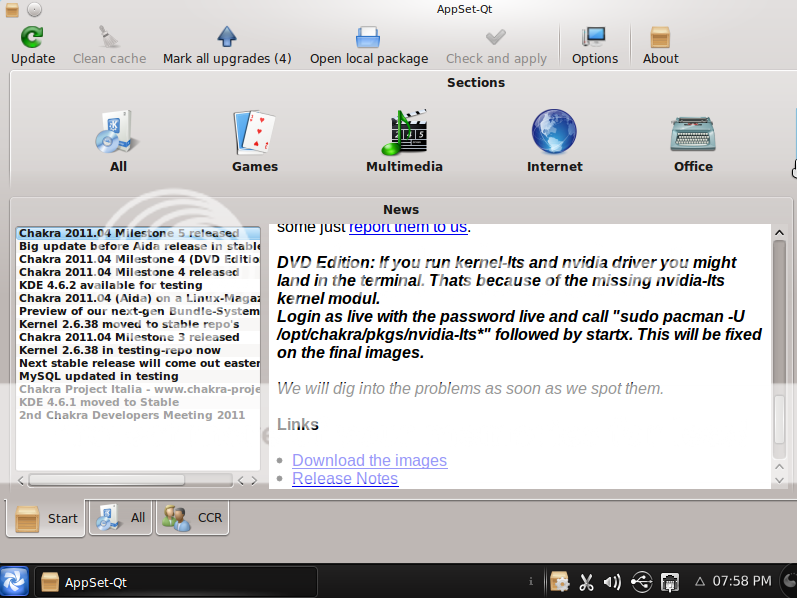The height and width of the screenshot is (598, 797).
Task: Switch to the Start tab
Action: (x=46, y=518)
